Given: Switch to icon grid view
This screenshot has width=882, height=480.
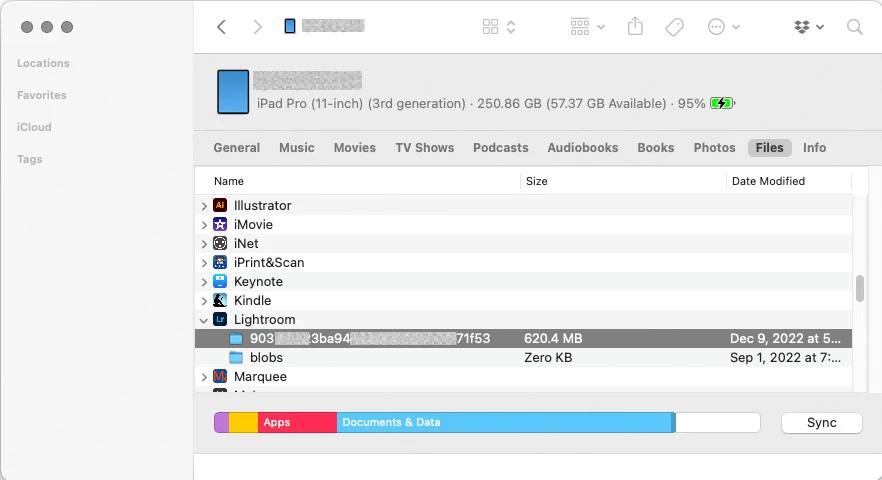Looking at the screenshot, I should click(x=490, y=26).
